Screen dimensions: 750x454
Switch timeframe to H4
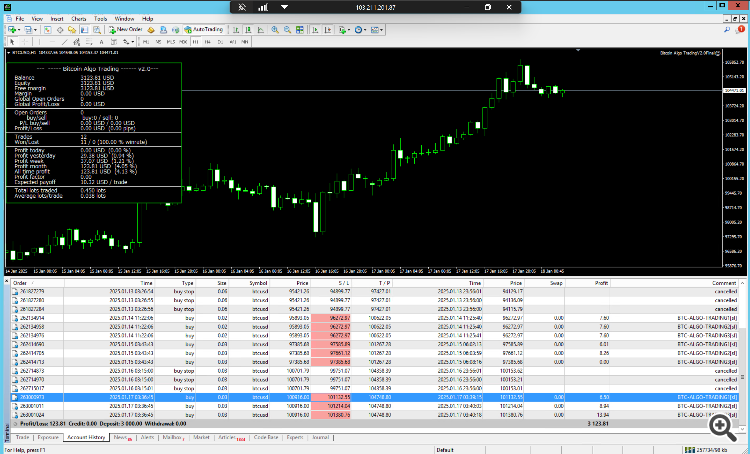(x=208, y=42)
